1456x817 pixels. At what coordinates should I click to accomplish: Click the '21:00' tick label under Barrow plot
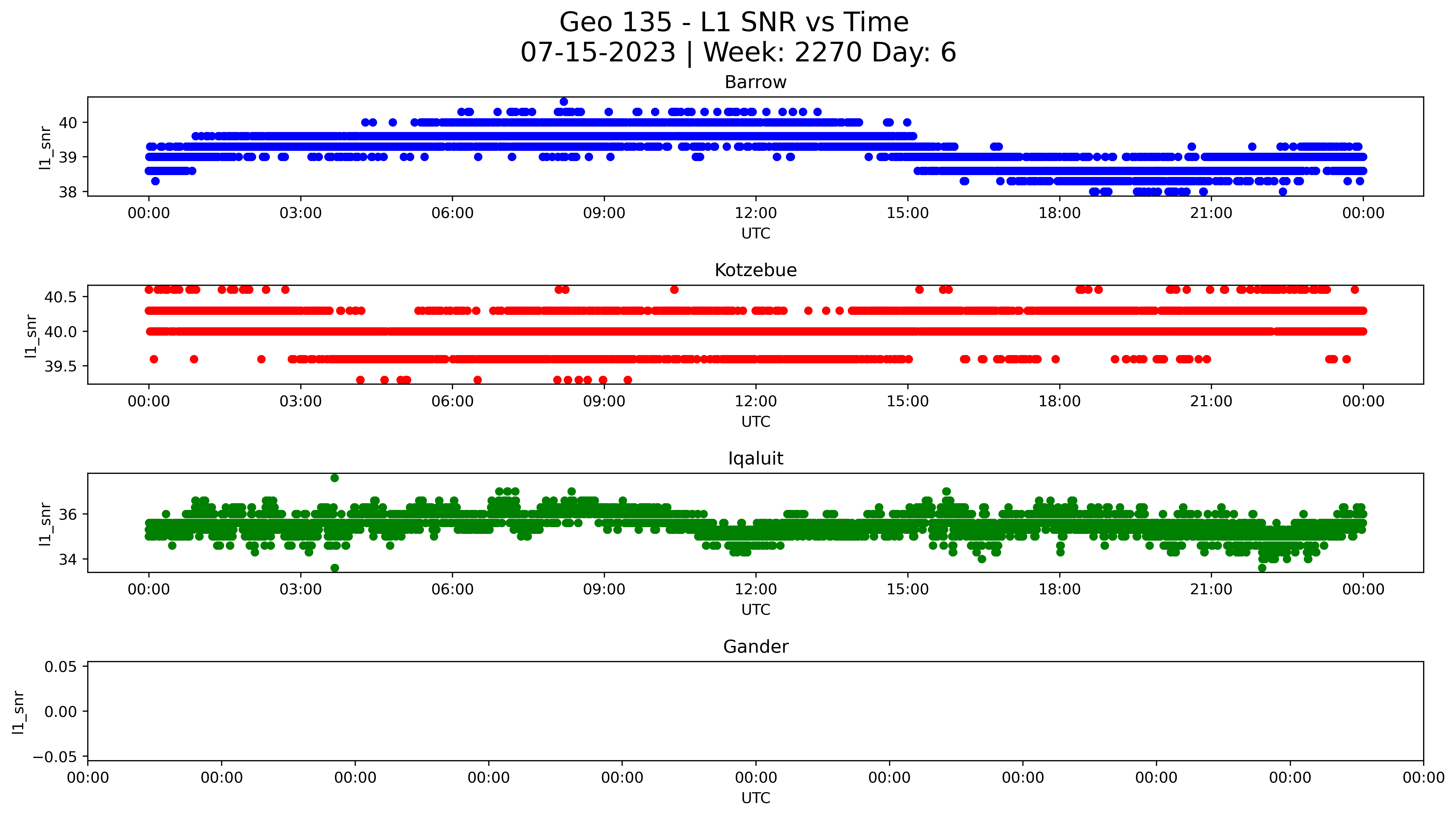[1211, 213]
